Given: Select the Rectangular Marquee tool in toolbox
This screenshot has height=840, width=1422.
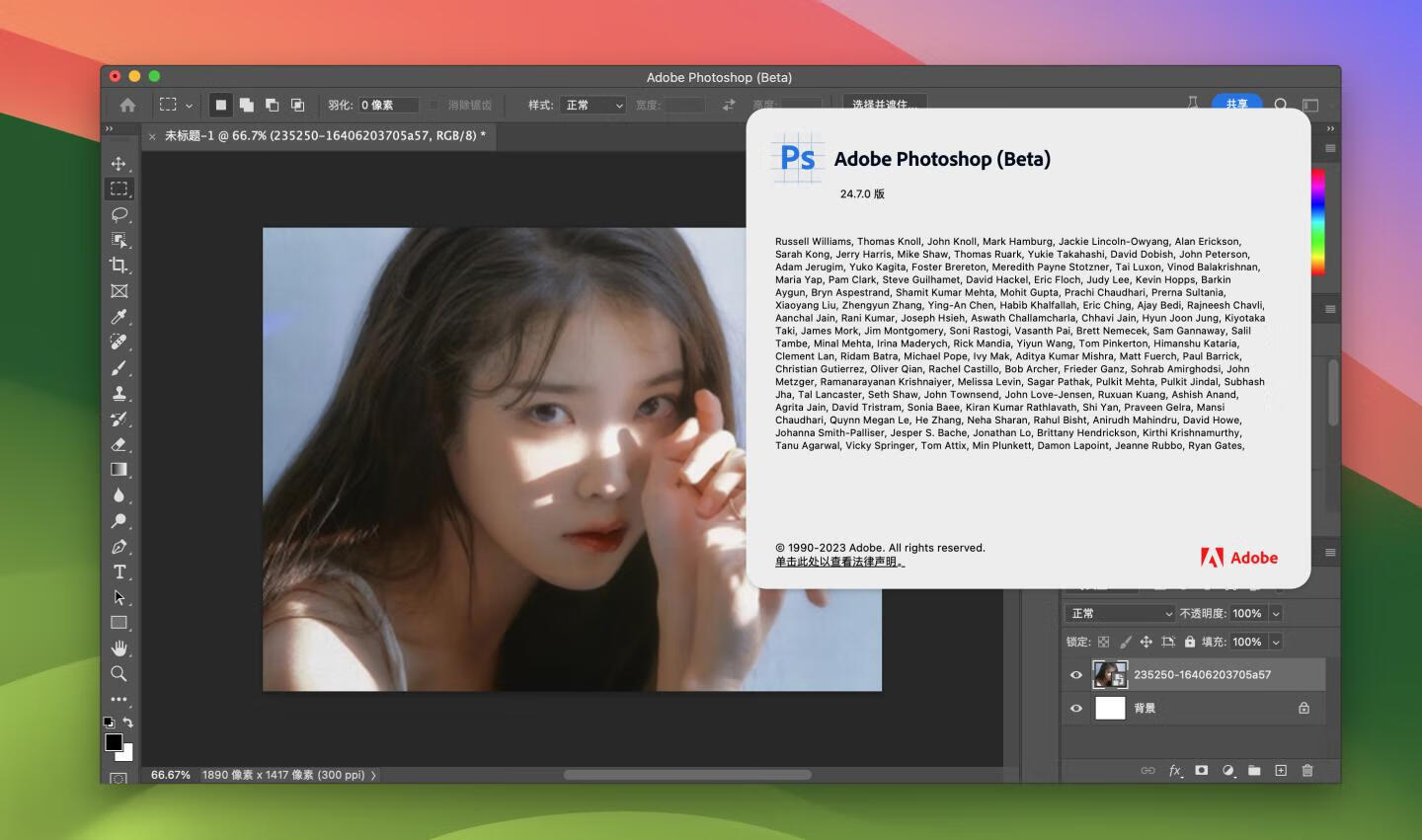Looking at the screenshot, I should click(118, 189).
